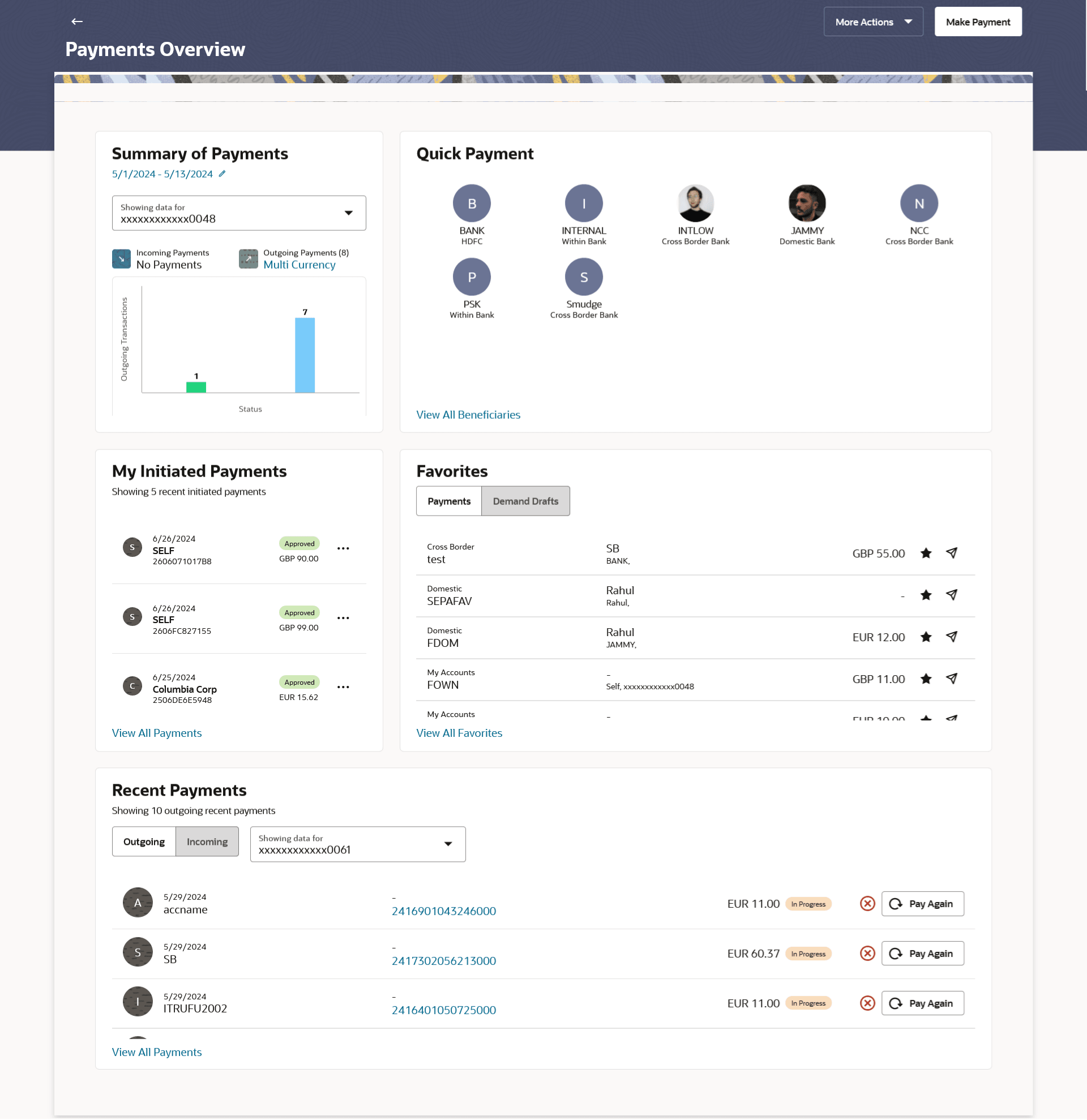This screenshot has height=1120, width=1087.
Task: Open summary account xxxxxxxxxxxx0048 dropdown
Action: [x=239, y=213]
